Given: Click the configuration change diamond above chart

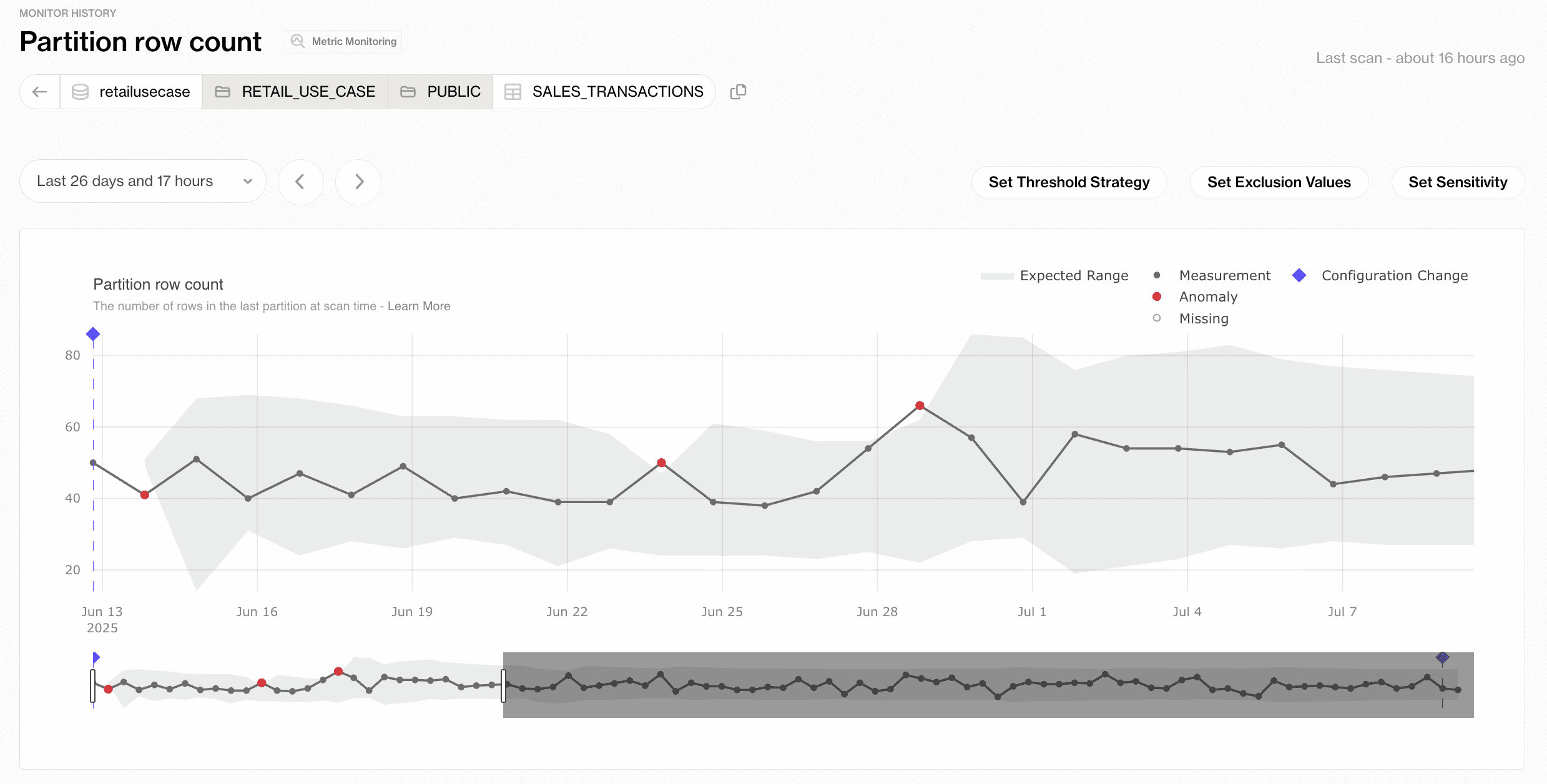Looking at the screenshot, I should coord(93,334).
